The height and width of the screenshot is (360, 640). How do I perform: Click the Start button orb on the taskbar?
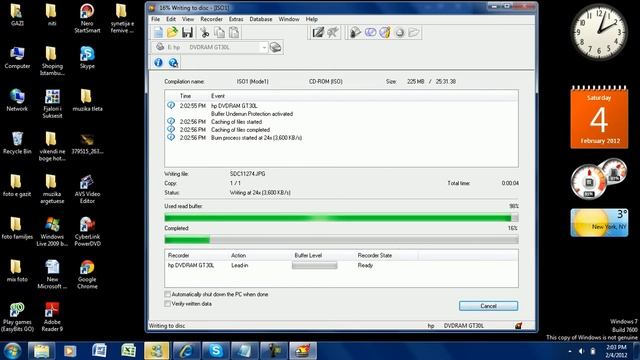coord(12,351)
